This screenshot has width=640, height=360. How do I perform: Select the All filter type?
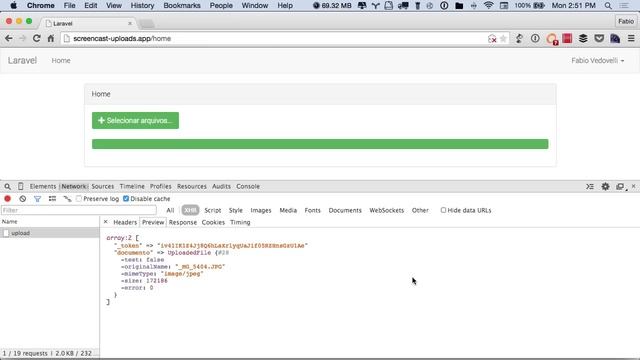click(x=170, y=210)
